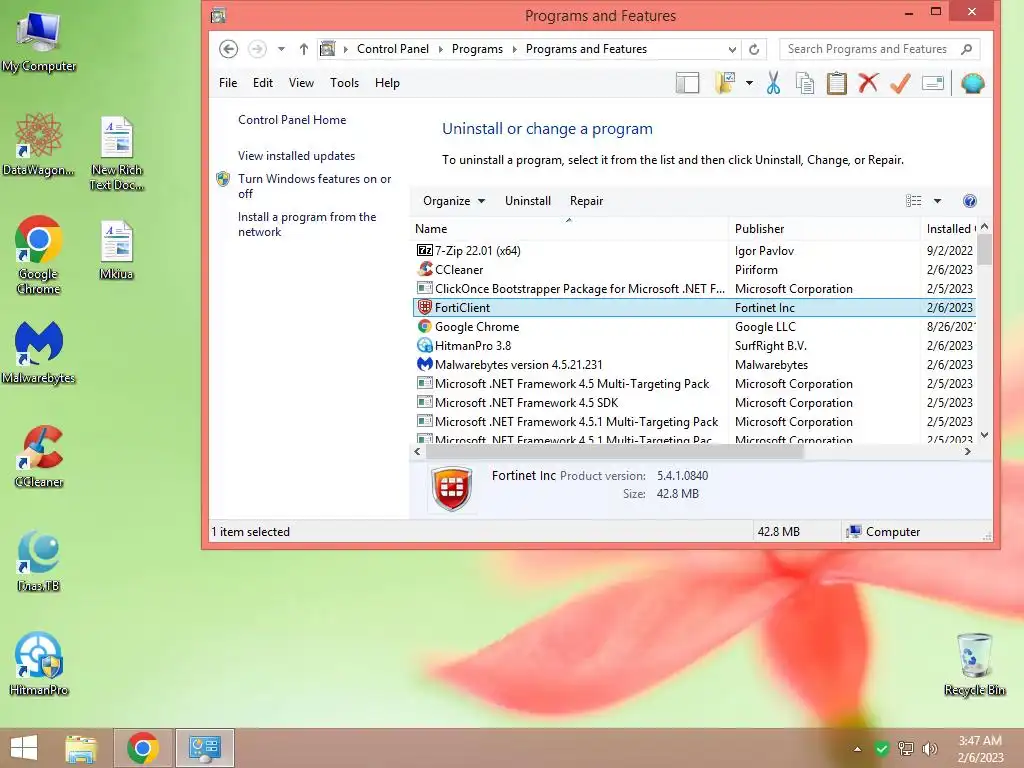This screenshot has height=768, width=1024.
Task: Select the DataWagon desktop shortcut
Action: point(39,144)
